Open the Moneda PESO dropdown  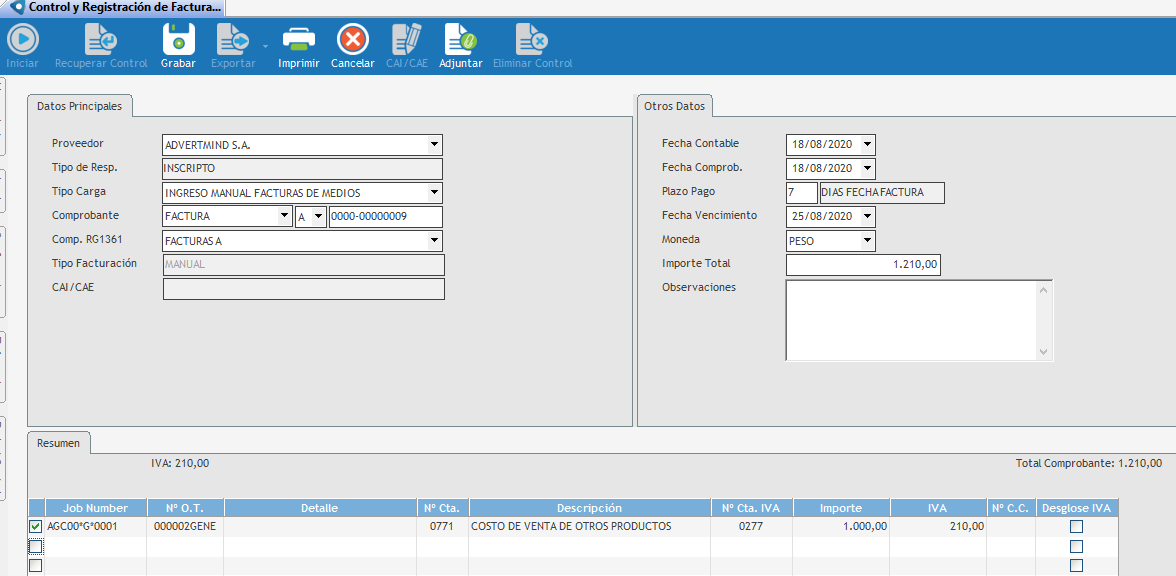pos(867,241)
